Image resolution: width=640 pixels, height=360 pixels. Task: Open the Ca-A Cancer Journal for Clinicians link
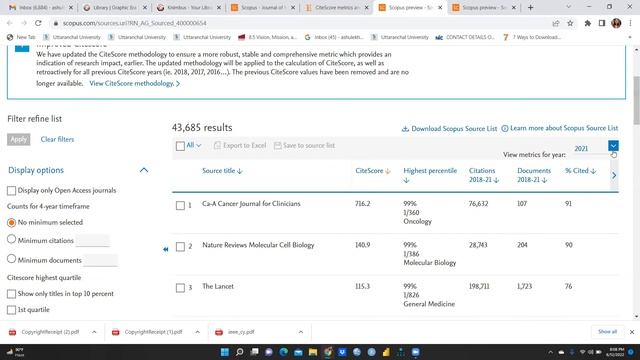coord(251,204)
